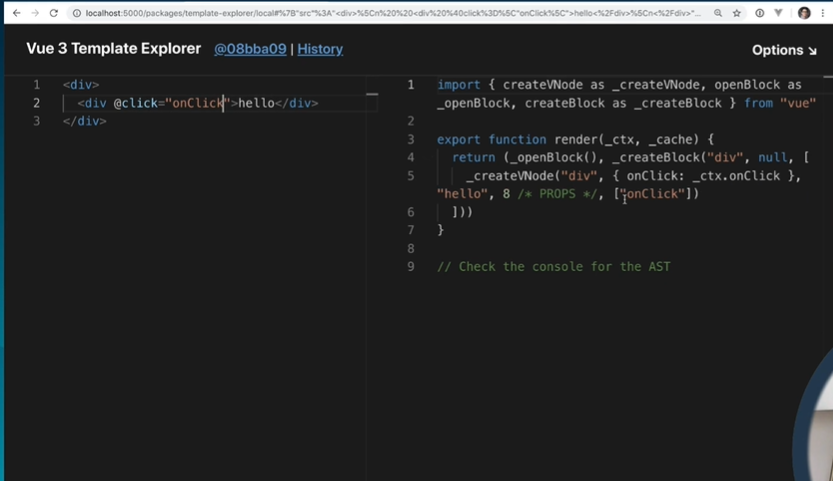The image size is (833, 481).
Task: Open the History link
Action: click(320, 49)
